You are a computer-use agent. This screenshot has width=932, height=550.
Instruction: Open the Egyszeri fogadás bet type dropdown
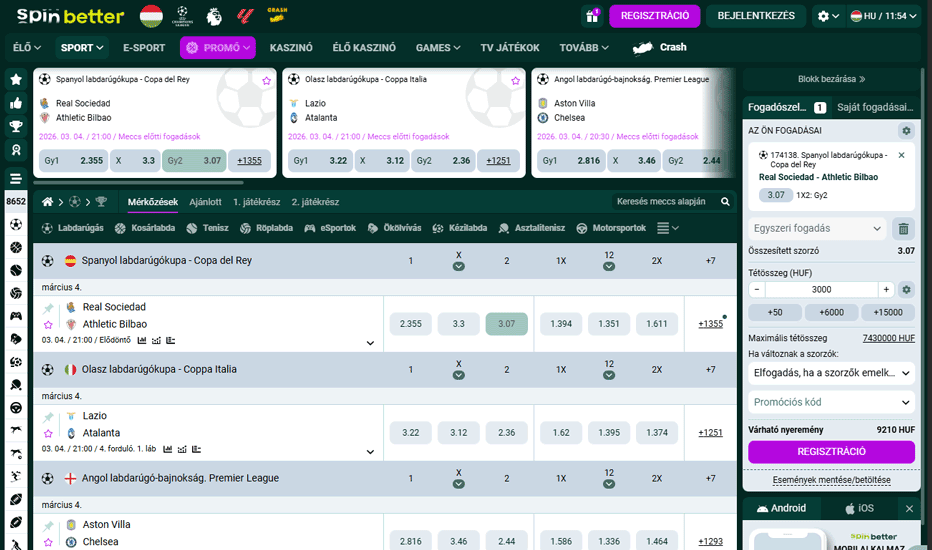pos(817,228)
